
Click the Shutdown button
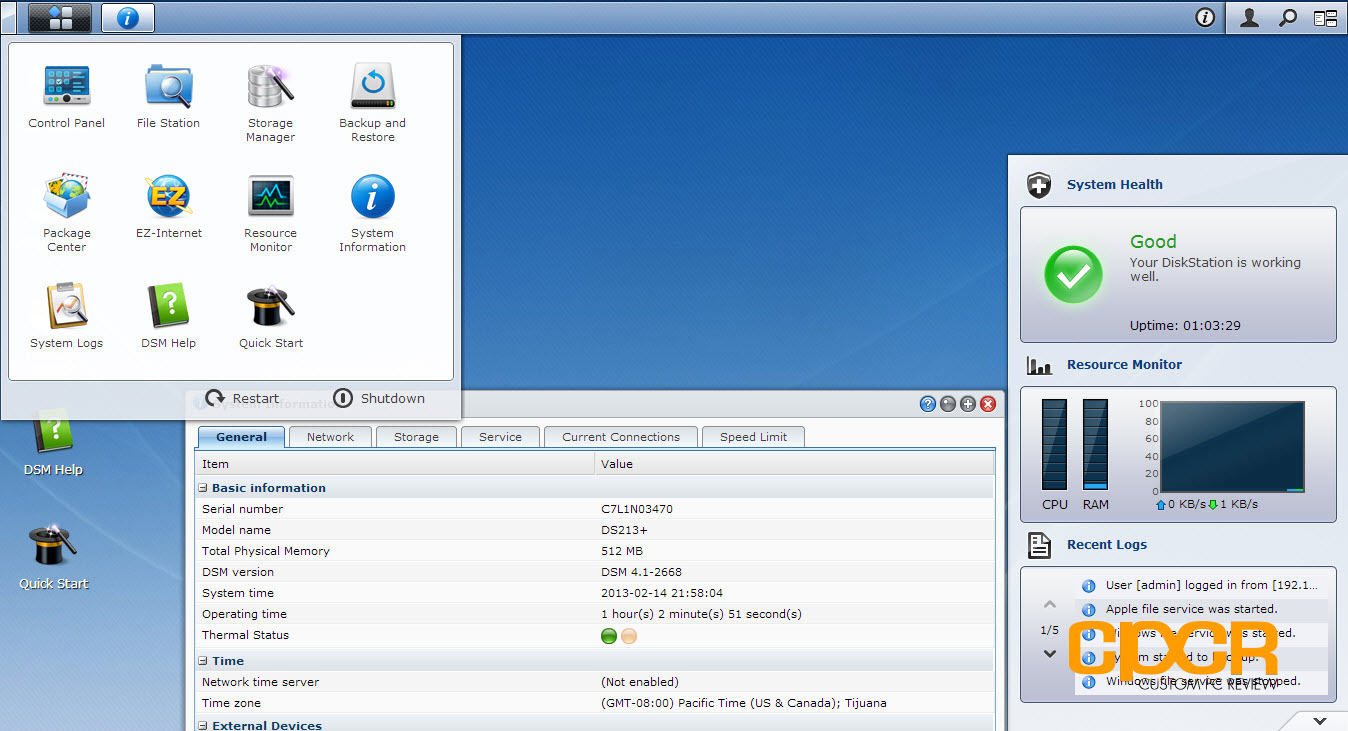pyautogui.click(x=379, y=398)
